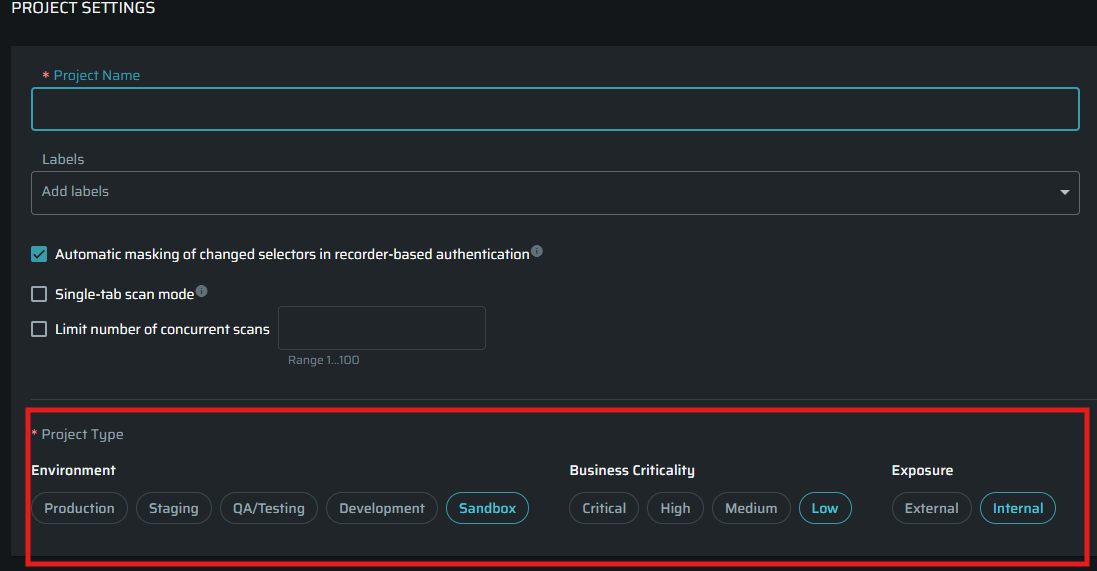Screen dimensions: 1097x571
Task: Select Staging environment
Action: pos(174,508)
